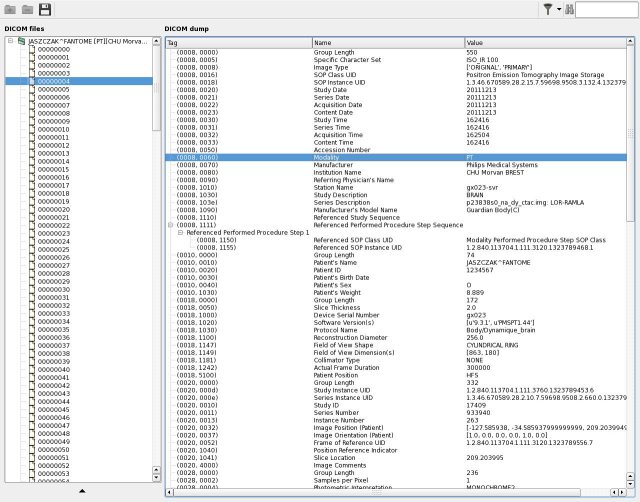Click the open directory folder icon

click(x=27, y=10)
